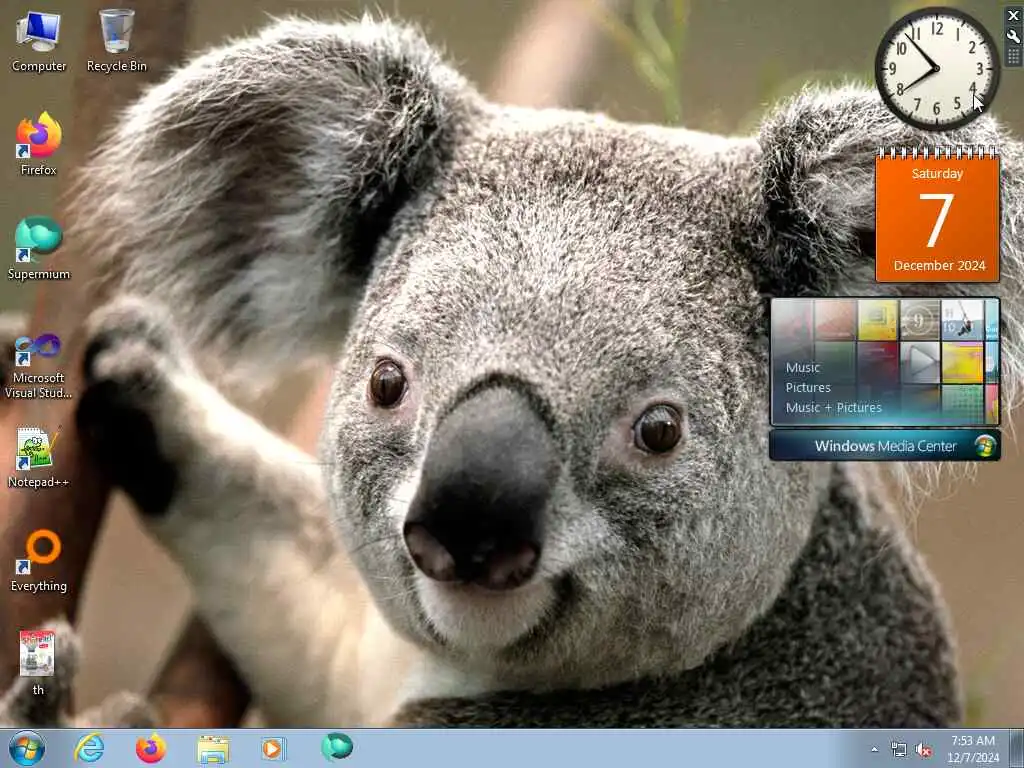Open Windows Explorer from the taskbar
This screenshot has width=1024, height=768.
click(x=213, y=749)
